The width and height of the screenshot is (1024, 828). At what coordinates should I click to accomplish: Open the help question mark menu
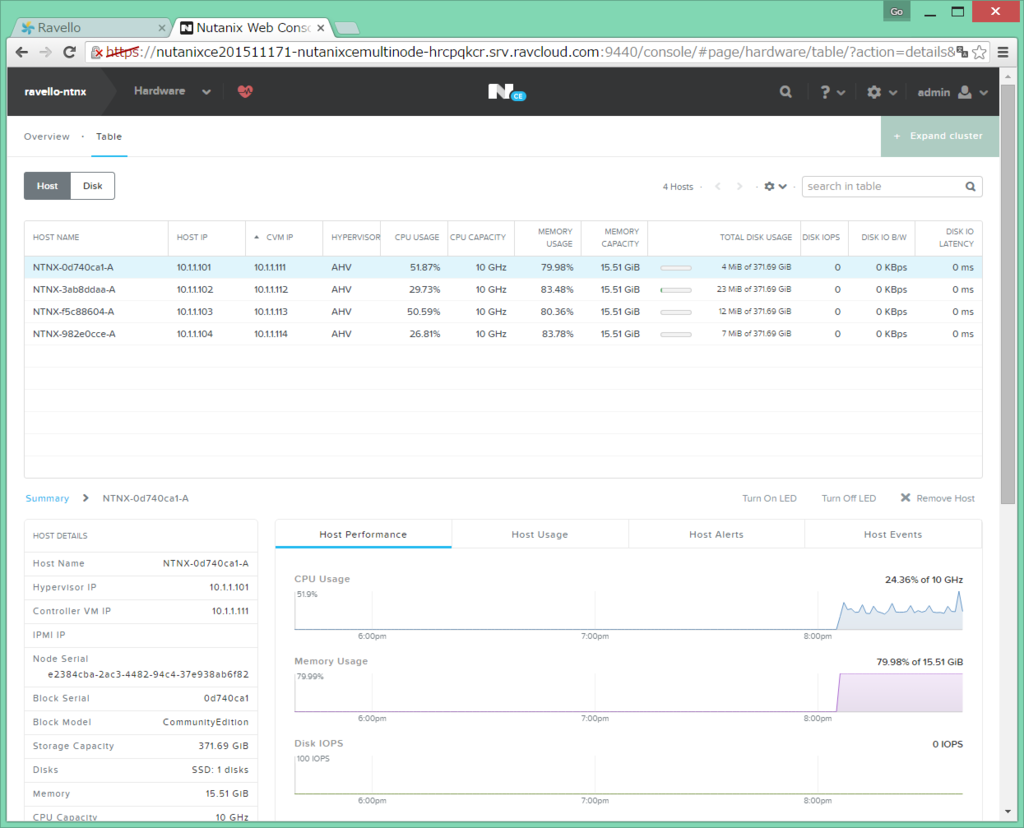pyautogui.click(x=832, y=92)
